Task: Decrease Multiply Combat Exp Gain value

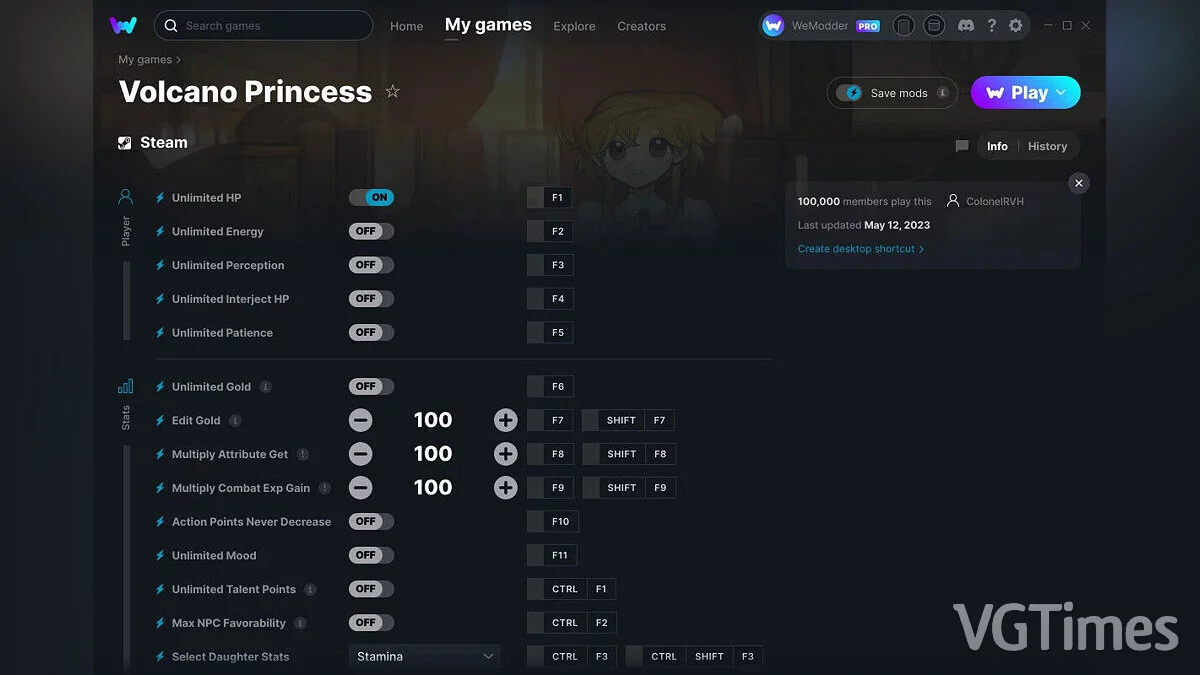Action: click(x=360, y=488)
